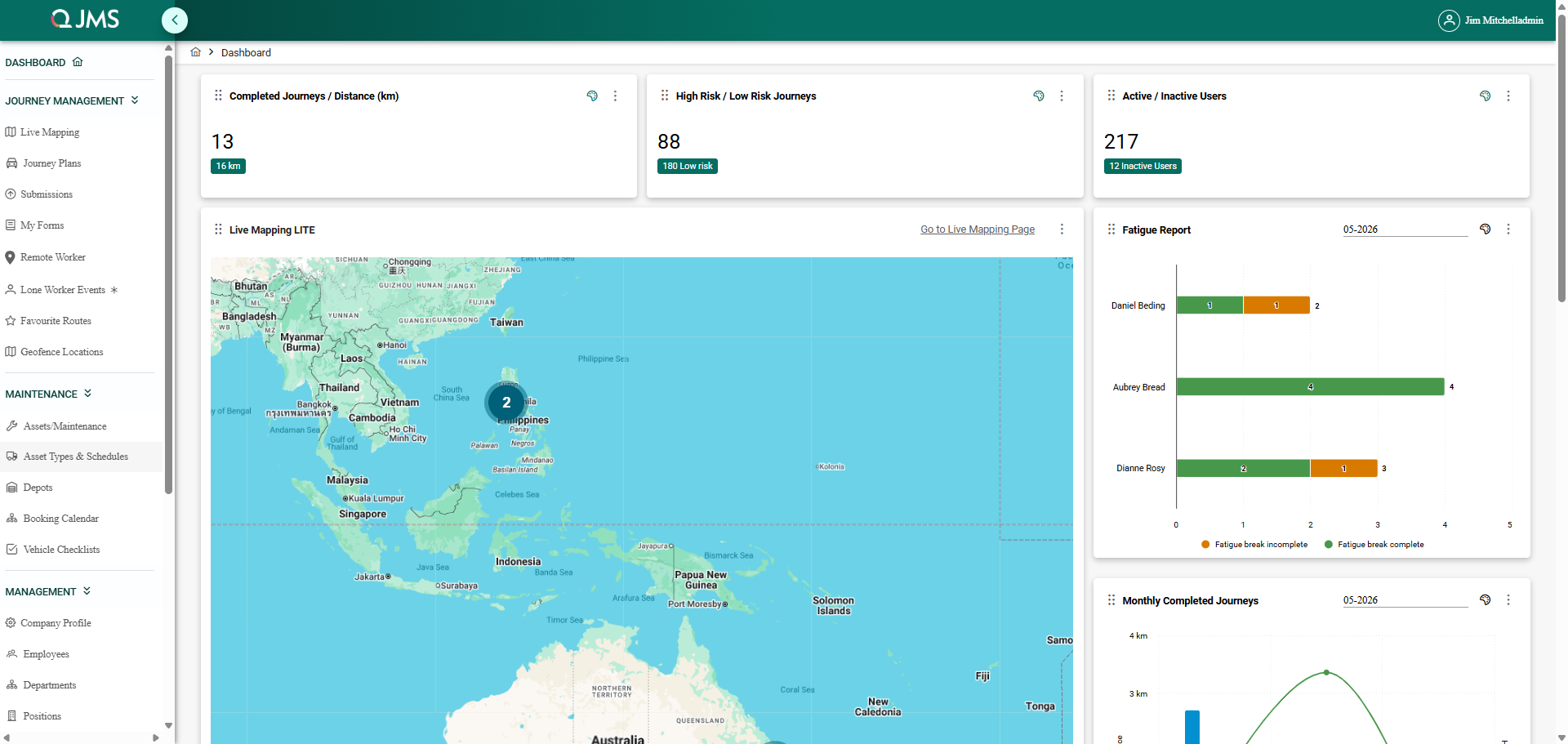Click the map cluster marker labeled 2
The image size is (1568, 744).
coord(506,402)
